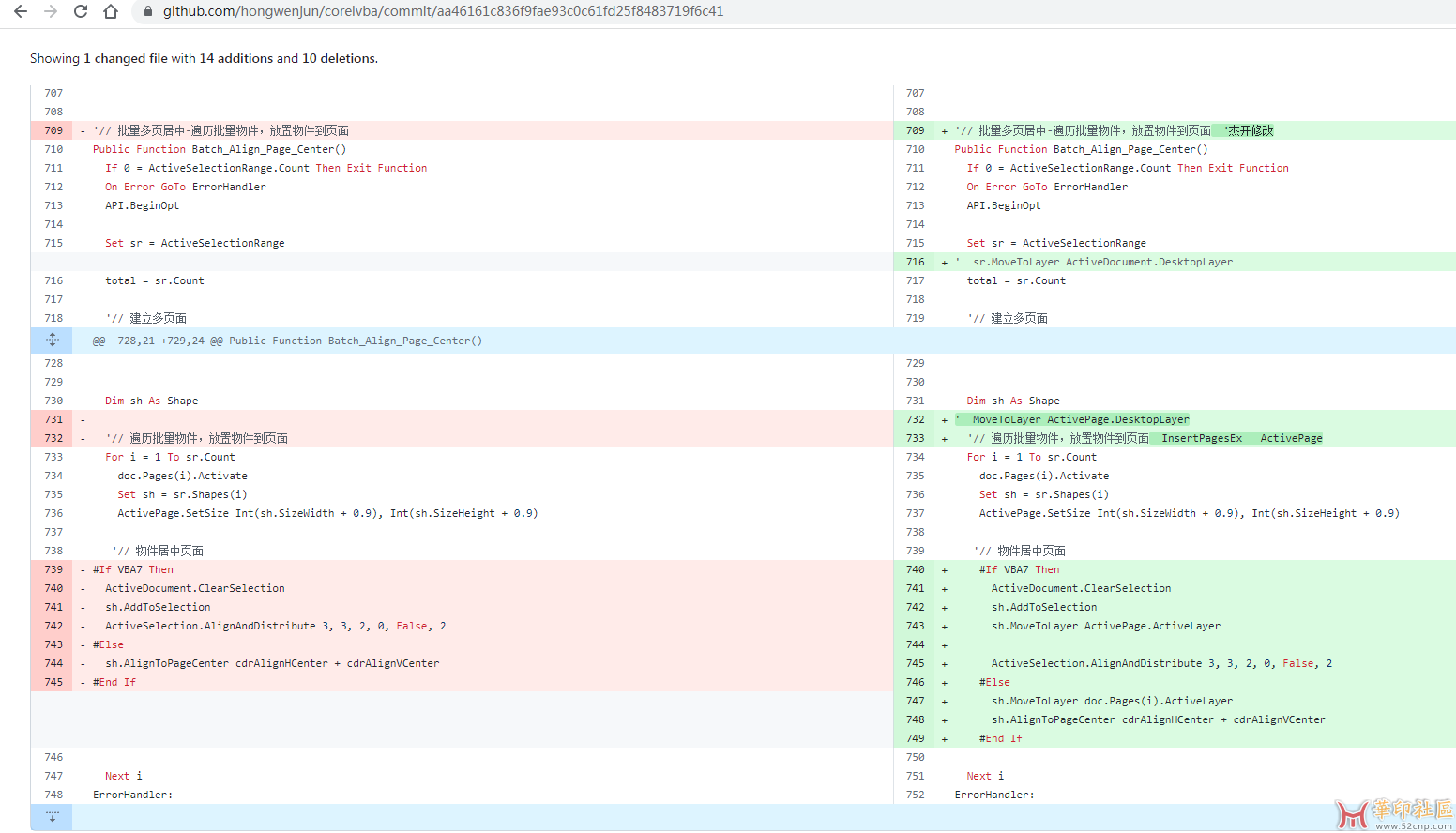This screenshot has width=1456, height=833.
Task: Click added line 'sh.MoveToLayer ActivePage.ActiveLayer'
Action: [1106, 626]
